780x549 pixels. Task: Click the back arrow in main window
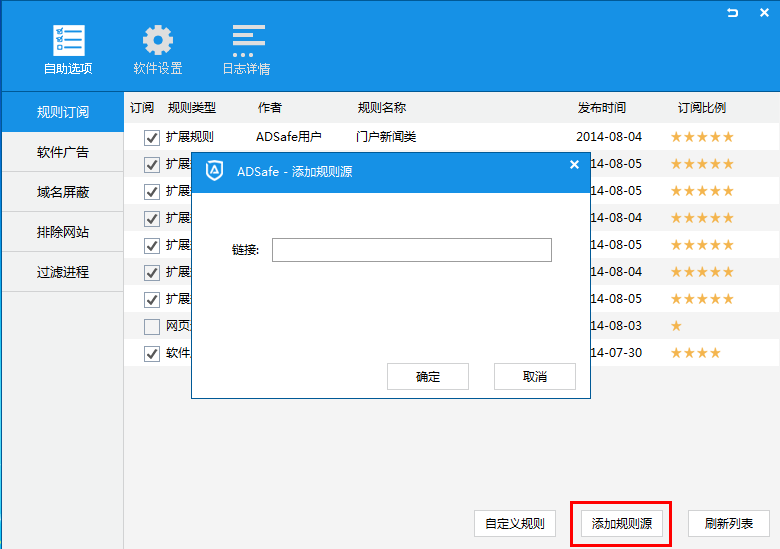[x=732, y=13]
